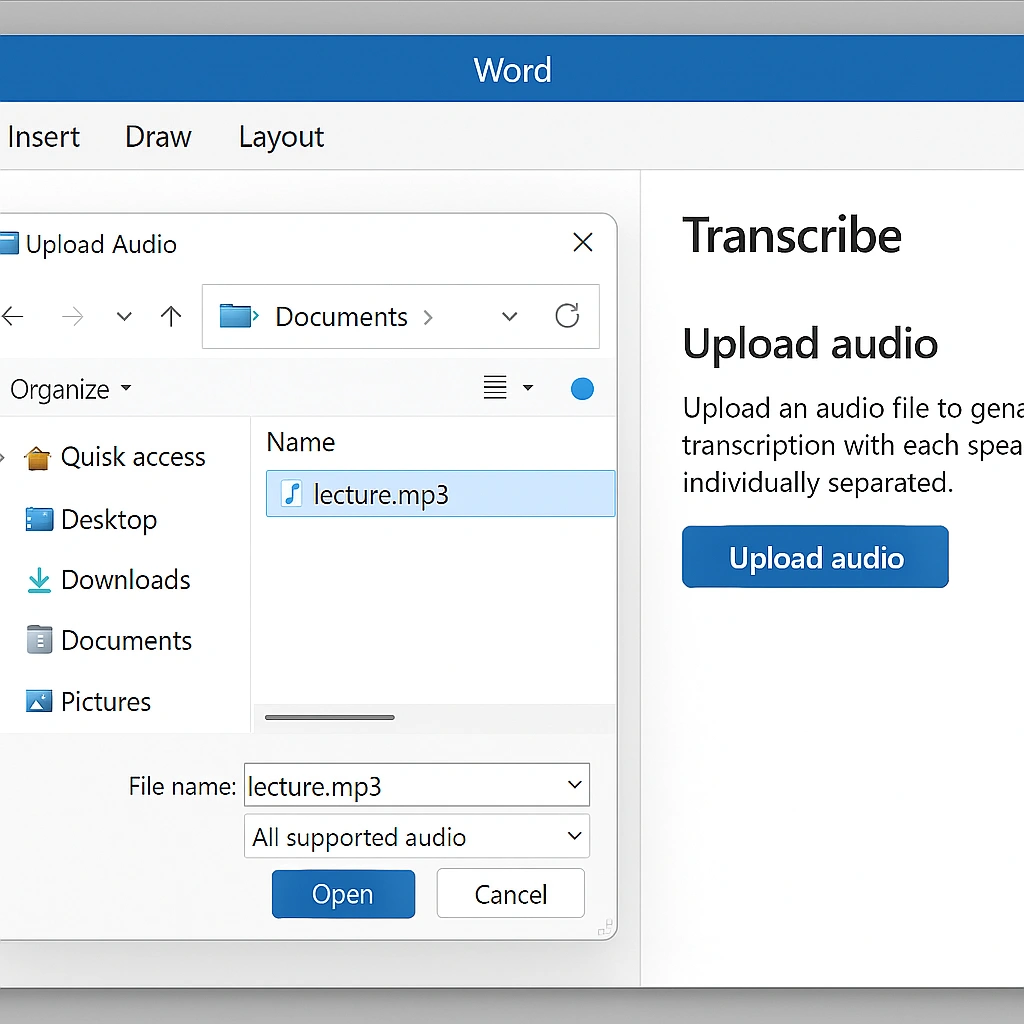The image size is (1024, 1024).
Task: Click the Documents folder icon in address bar
Action: 238,317
